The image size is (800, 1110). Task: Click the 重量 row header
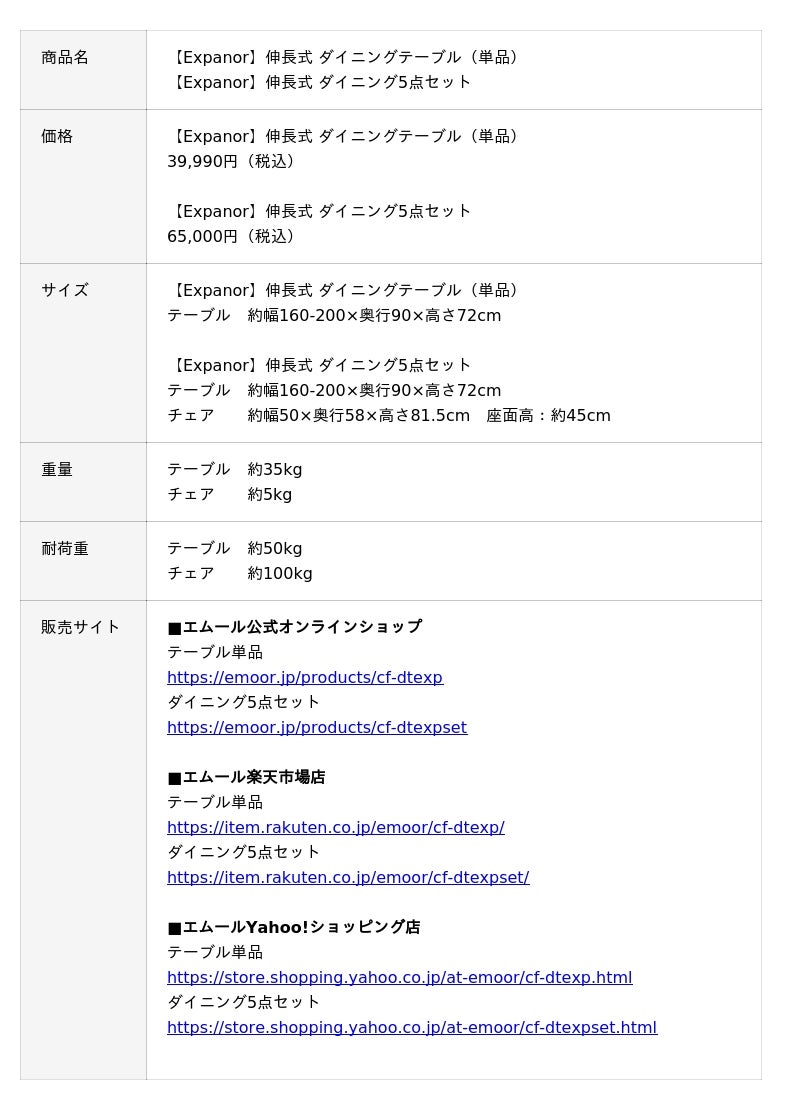tap(57, 470)
